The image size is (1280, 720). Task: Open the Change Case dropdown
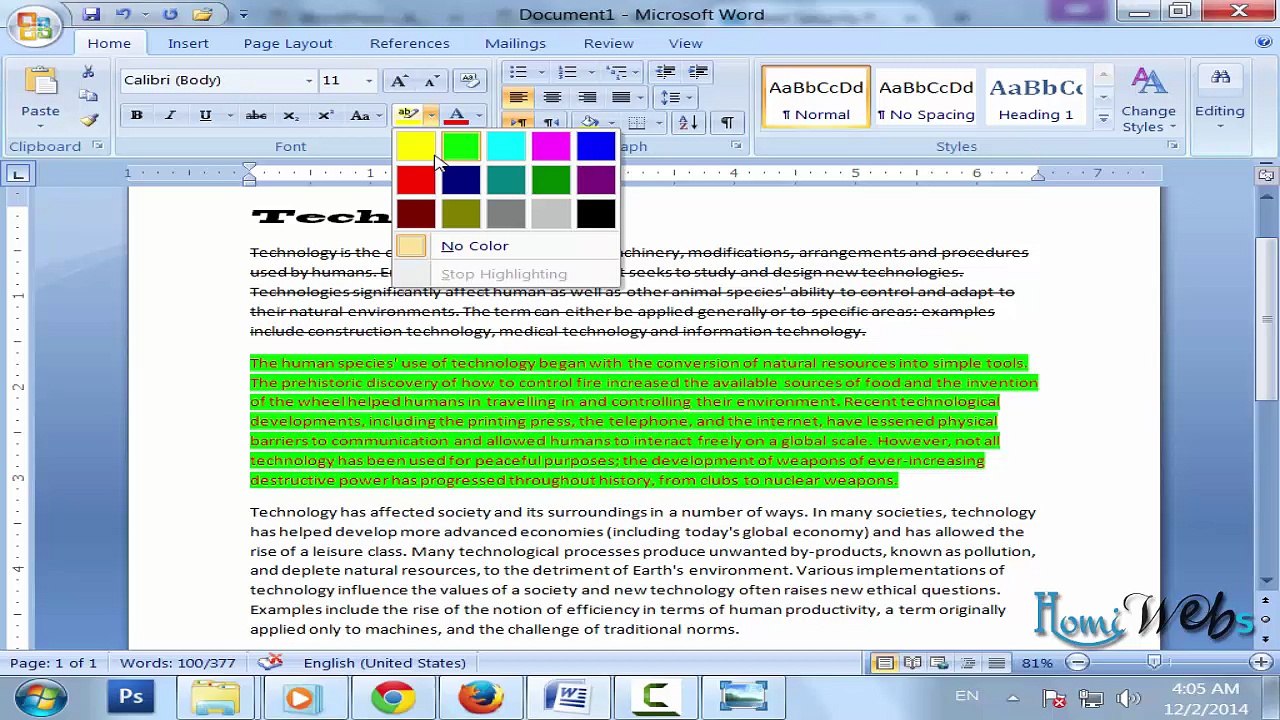coord(364,116)
